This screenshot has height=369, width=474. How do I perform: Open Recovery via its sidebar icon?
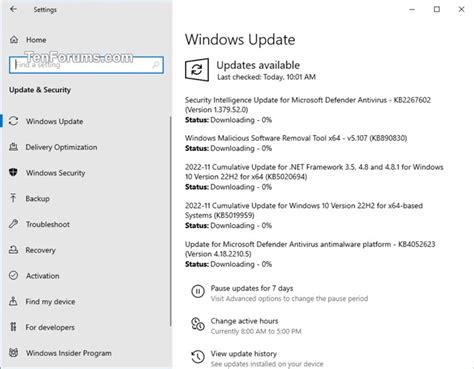coord(13,250)
